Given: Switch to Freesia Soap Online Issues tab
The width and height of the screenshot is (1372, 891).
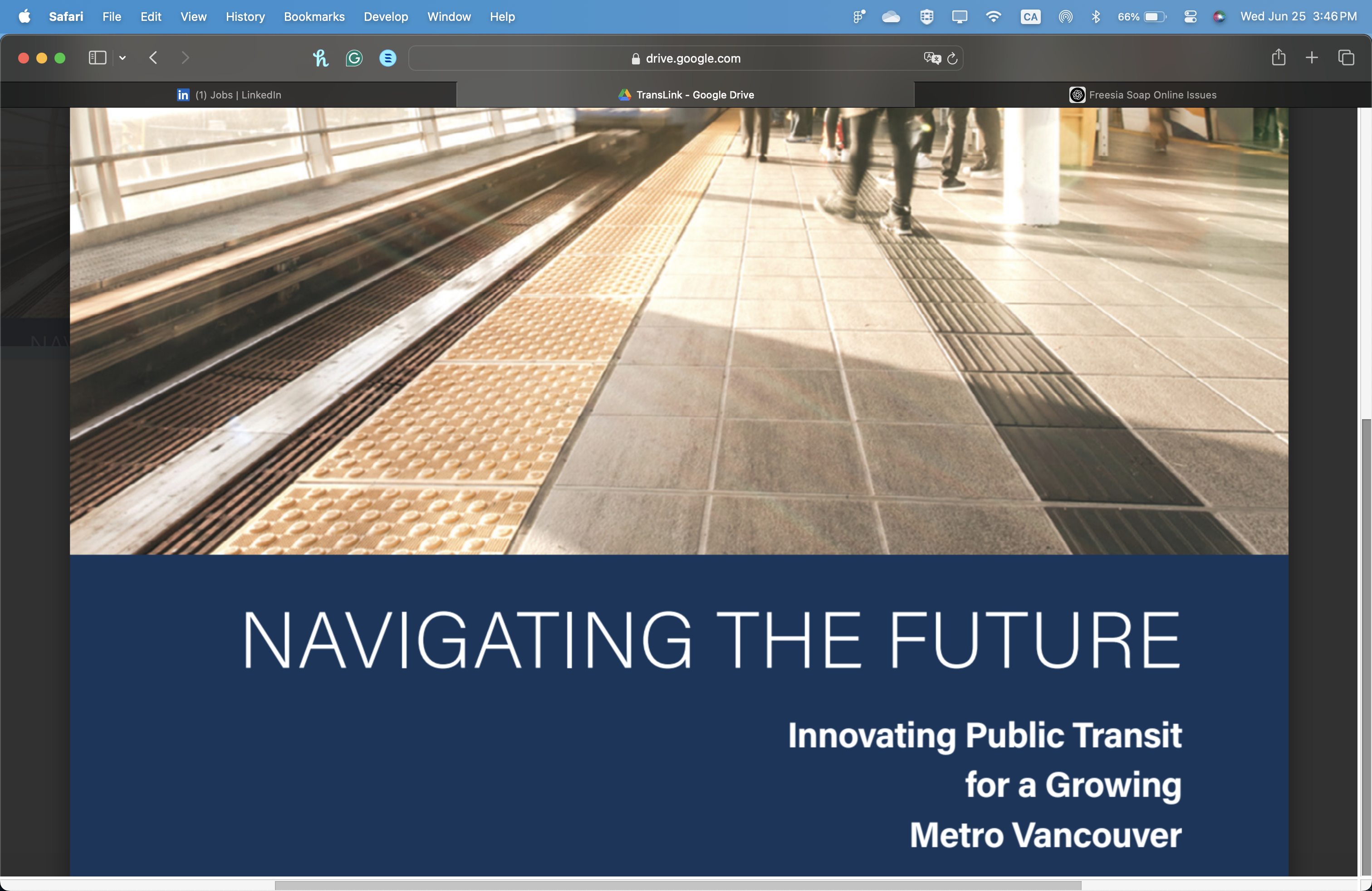Looking at the screenshot, I should [1142, 95].
